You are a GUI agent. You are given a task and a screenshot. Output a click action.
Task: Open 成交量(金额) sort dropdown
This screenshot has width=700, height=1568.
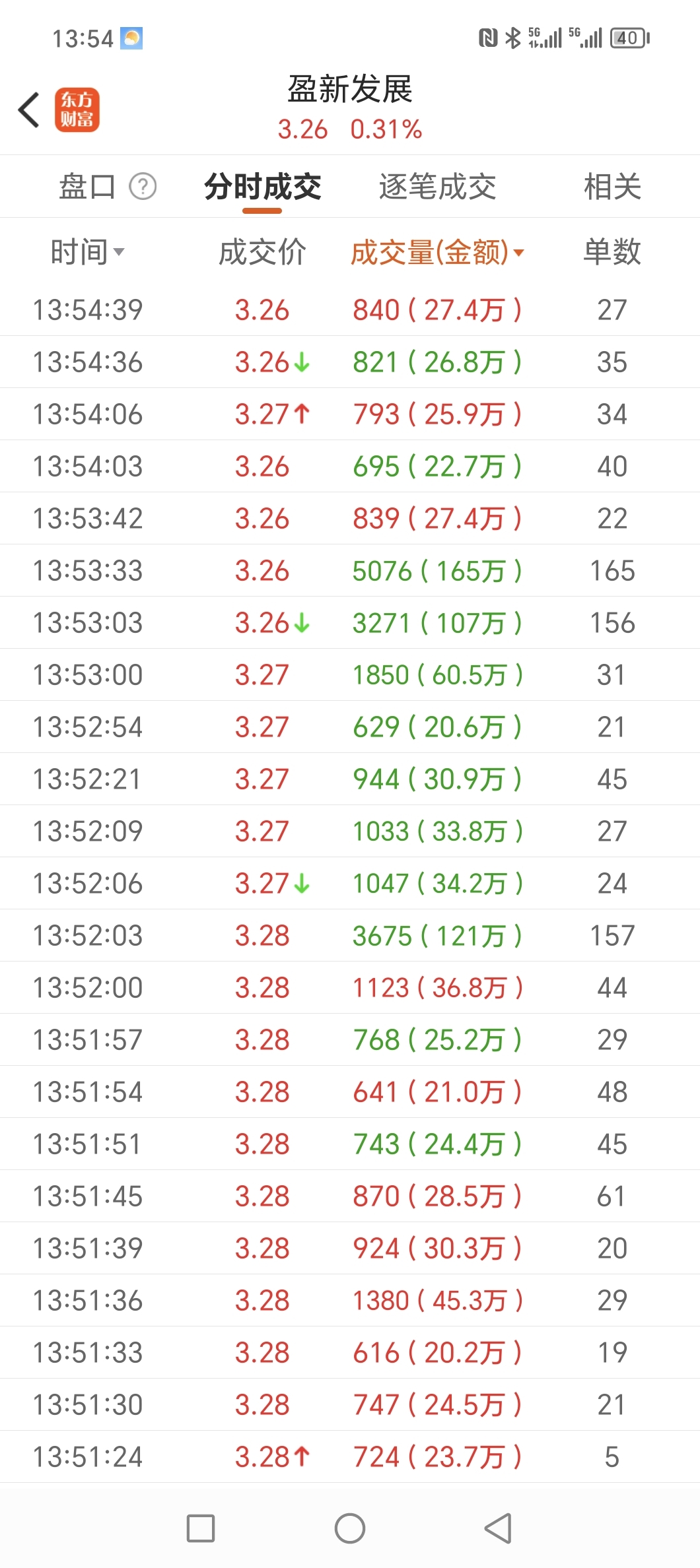point(437,252)
